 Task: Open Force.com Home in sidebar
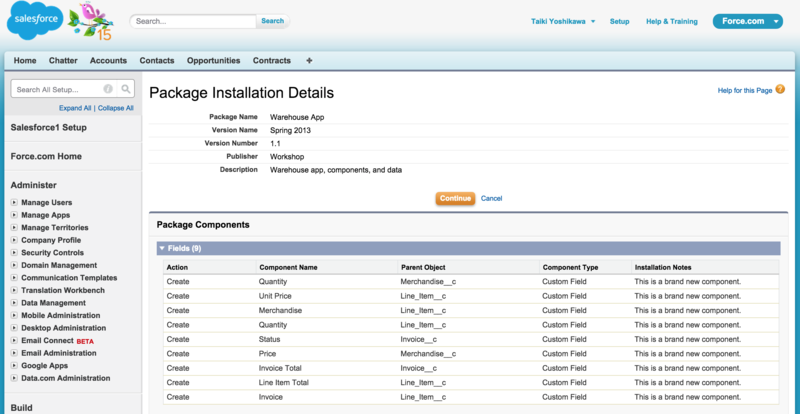click(x=46, y=156)
